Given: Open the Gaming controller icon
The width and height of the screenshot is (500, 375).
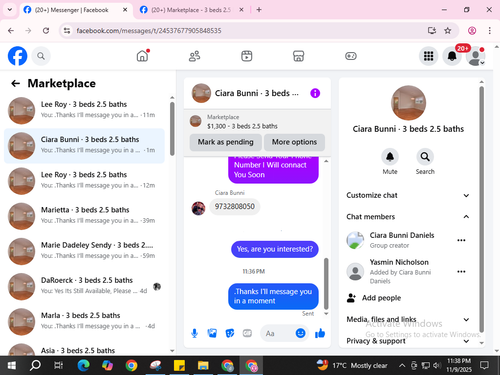Looking at the screenshot, I should (x=351, y=56).
